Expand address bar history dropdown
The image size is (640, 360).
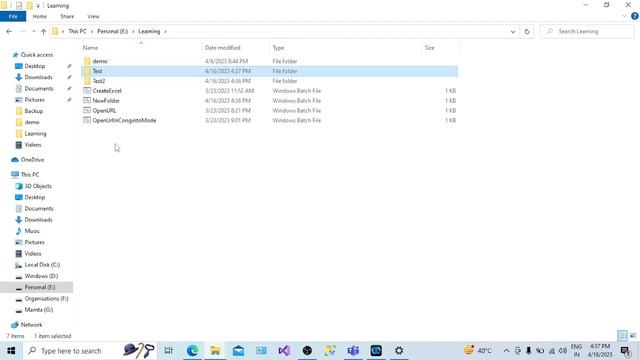pos(513,31)
